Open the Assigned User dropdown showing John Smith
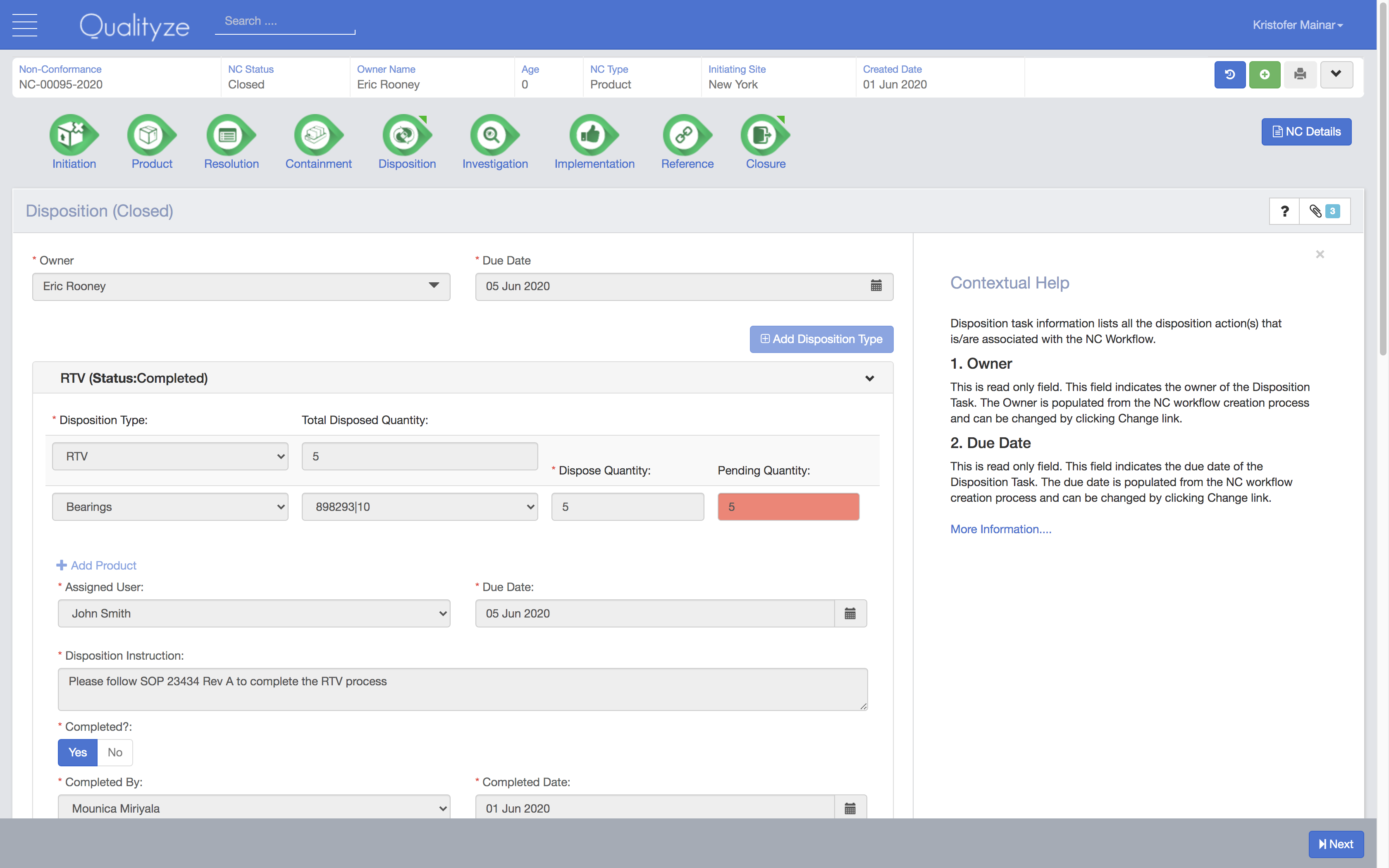 (254, 613)
